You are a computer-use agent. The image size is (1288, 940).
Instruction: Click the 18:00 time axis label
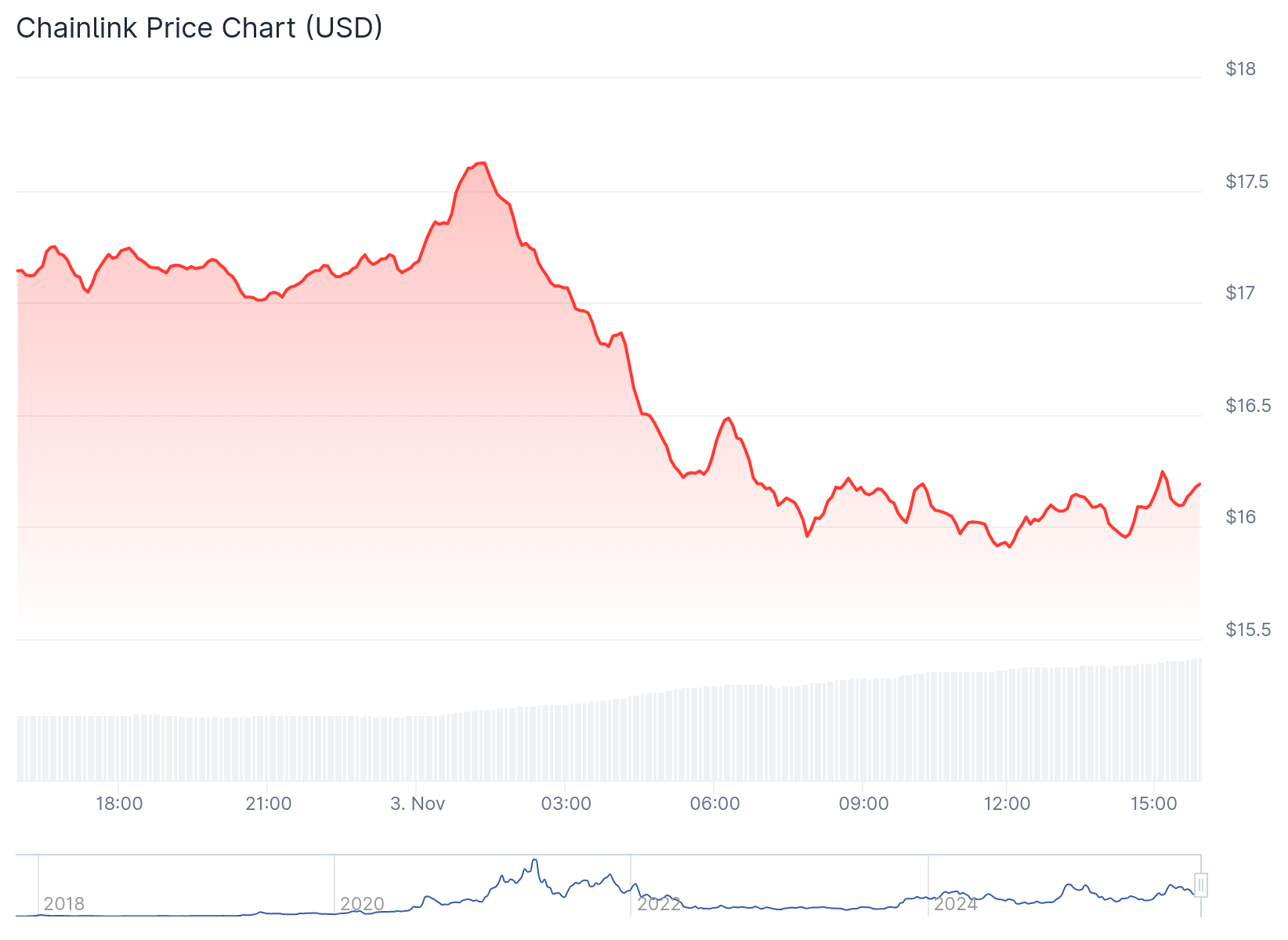(x=119, y=804)
